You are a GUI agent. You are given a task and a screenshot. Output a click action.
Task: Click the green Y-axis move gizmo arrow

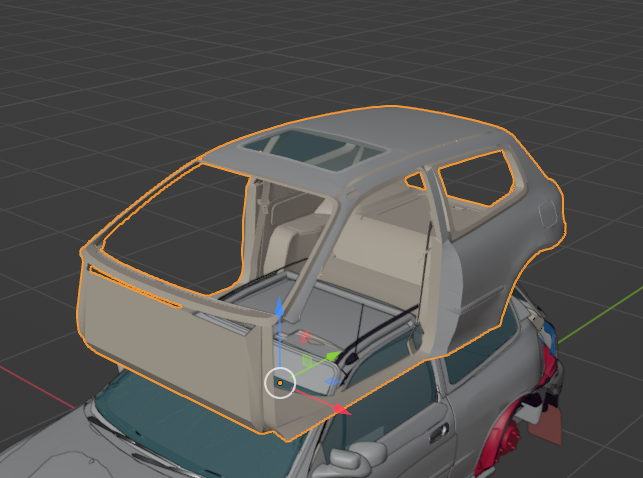coord(334,356)
